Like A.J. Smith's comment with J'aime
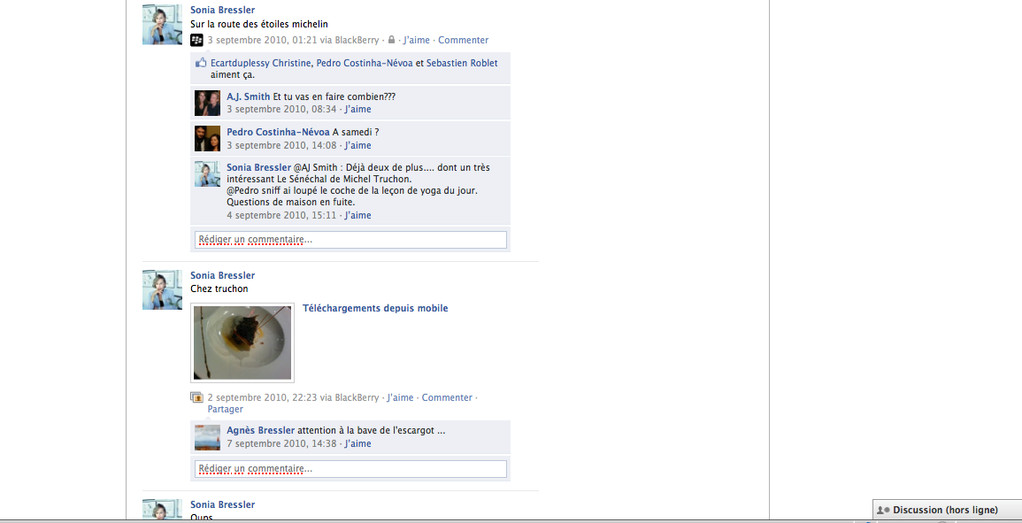This screenshot has width=1022, height=523. [x=358, y=110]
